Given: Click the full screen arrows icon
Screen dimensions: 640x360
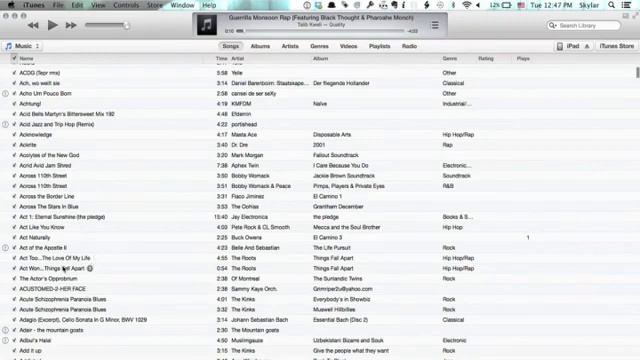Looking at the screenshot, I should pos(635,16).
